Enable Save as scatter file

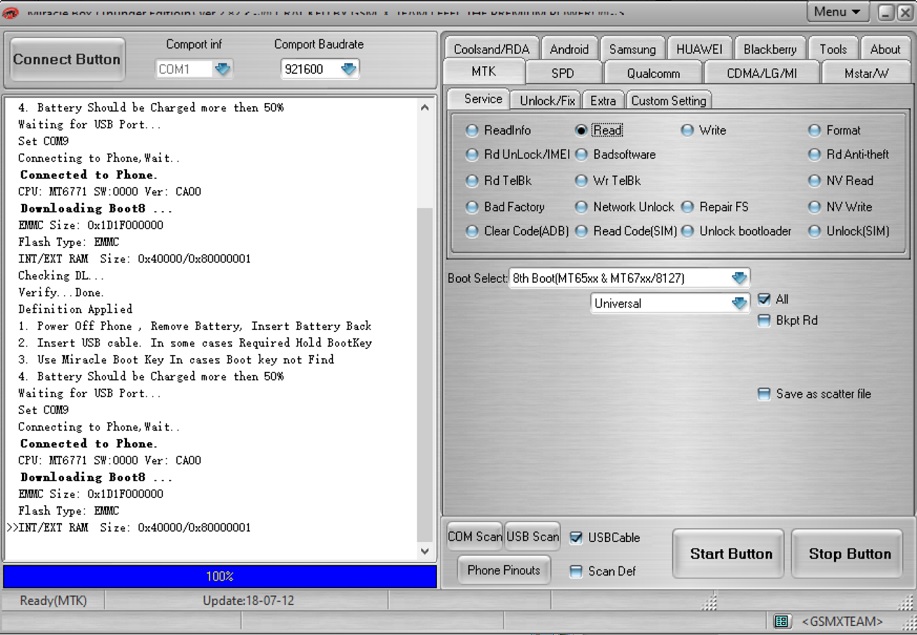click(764, 394)
